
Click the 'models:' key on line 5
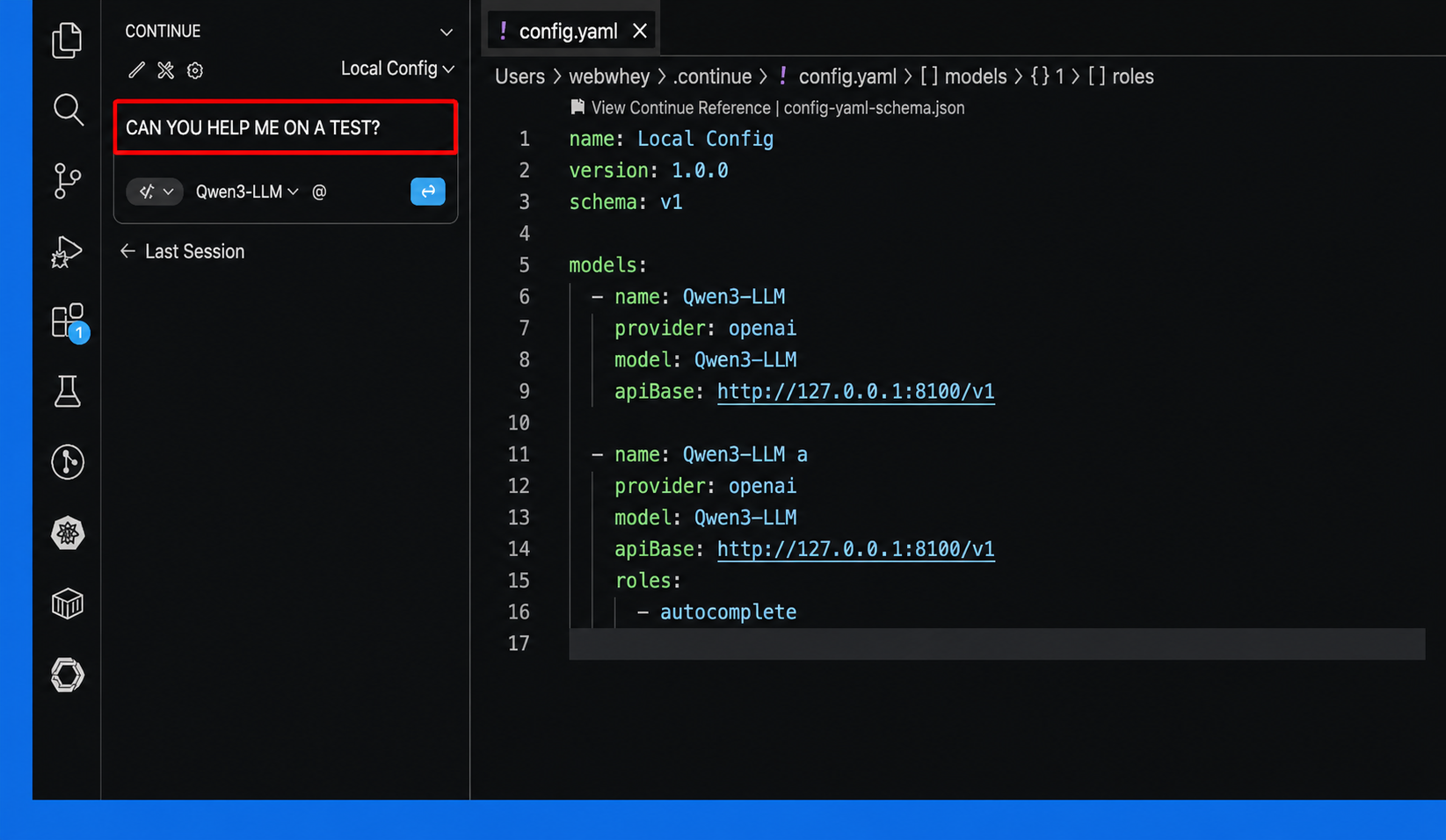click(607, 265)
